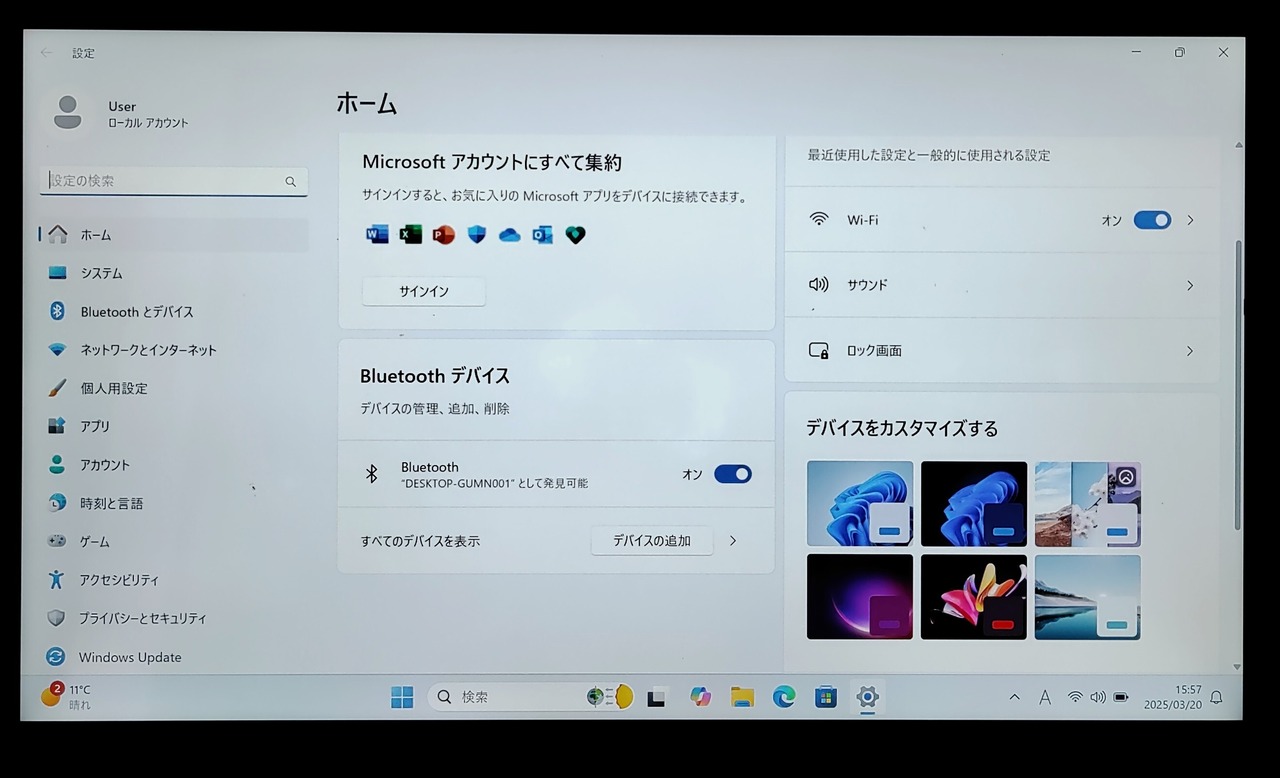Click the サインイン button
This screenshot has height=778, width=1280.
coord(424,291)
